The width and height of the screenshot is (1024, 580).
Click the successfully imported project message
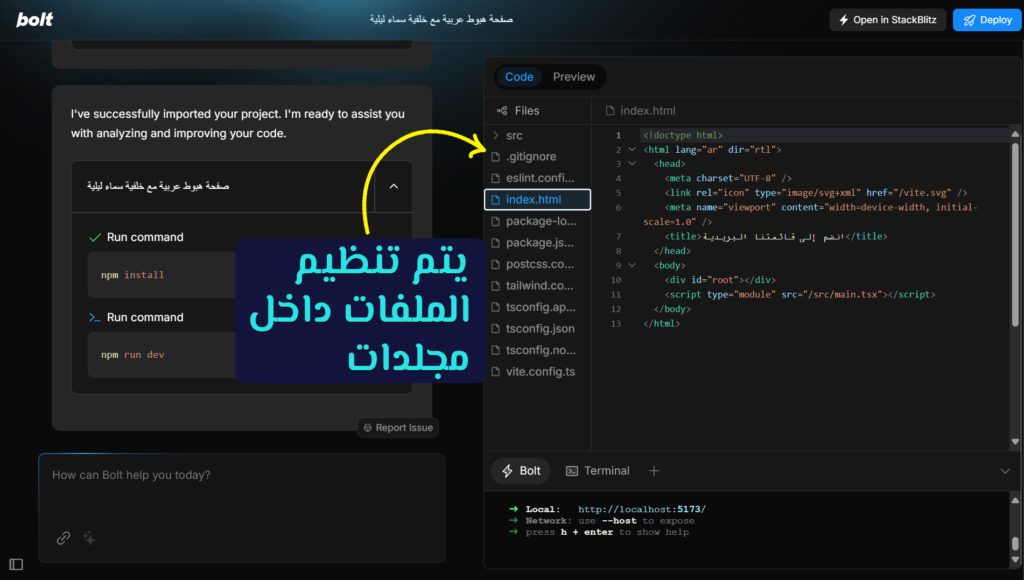pos(238,123)
